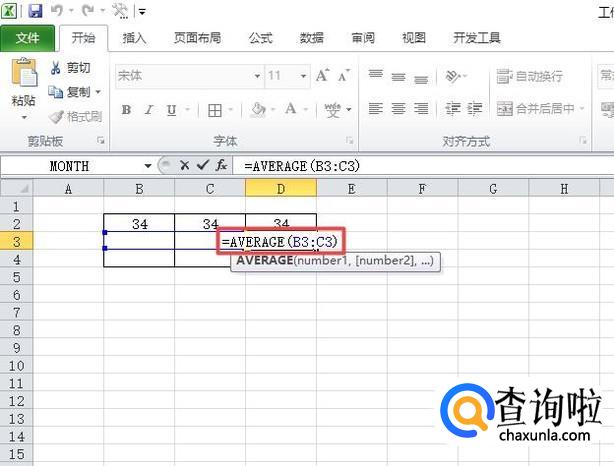Expand the 复制 dropdown arrow
Viewport: 614px width, 466px height.
[x=98, y=92]
